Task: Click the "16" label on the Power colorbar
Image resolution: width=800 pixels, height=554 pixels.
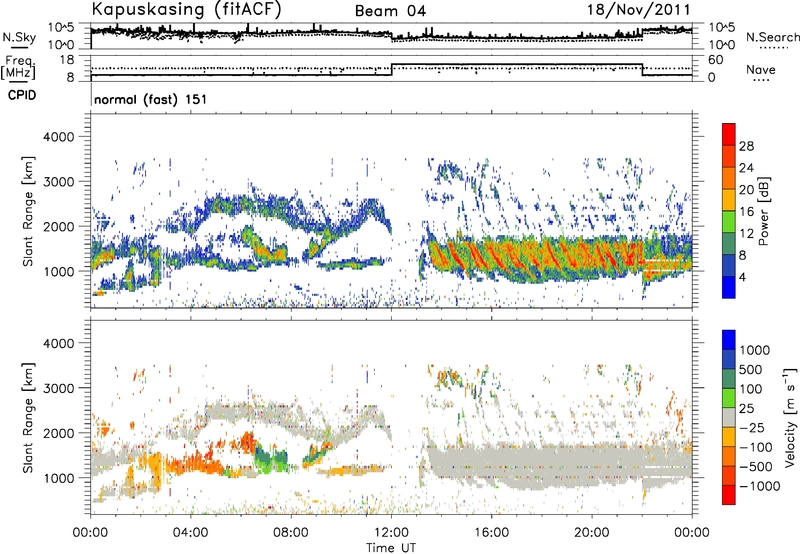Action: (746, 212)
